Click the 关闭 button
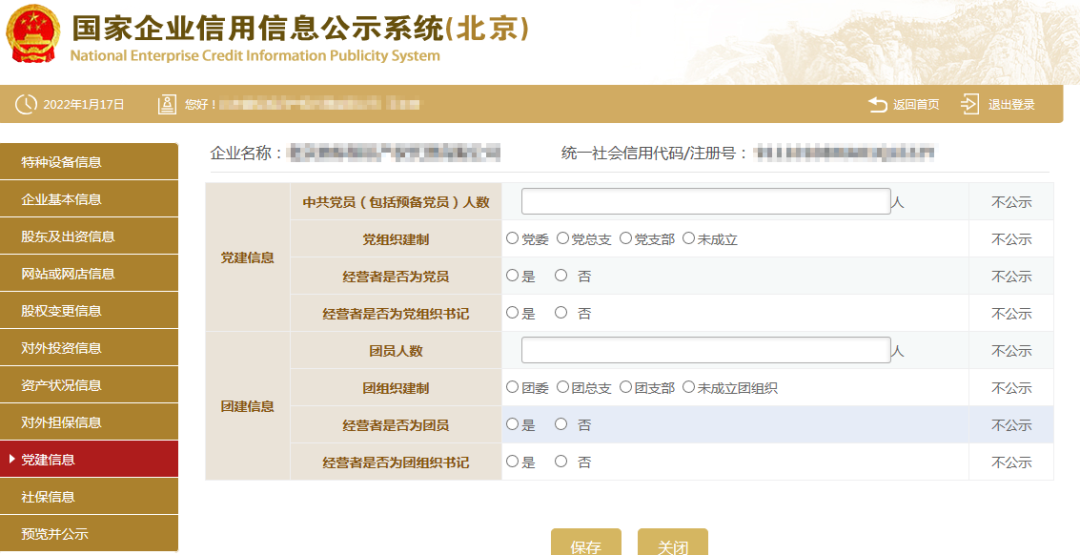The height and width of the screenshot is (555, 1080). [672, 543]
